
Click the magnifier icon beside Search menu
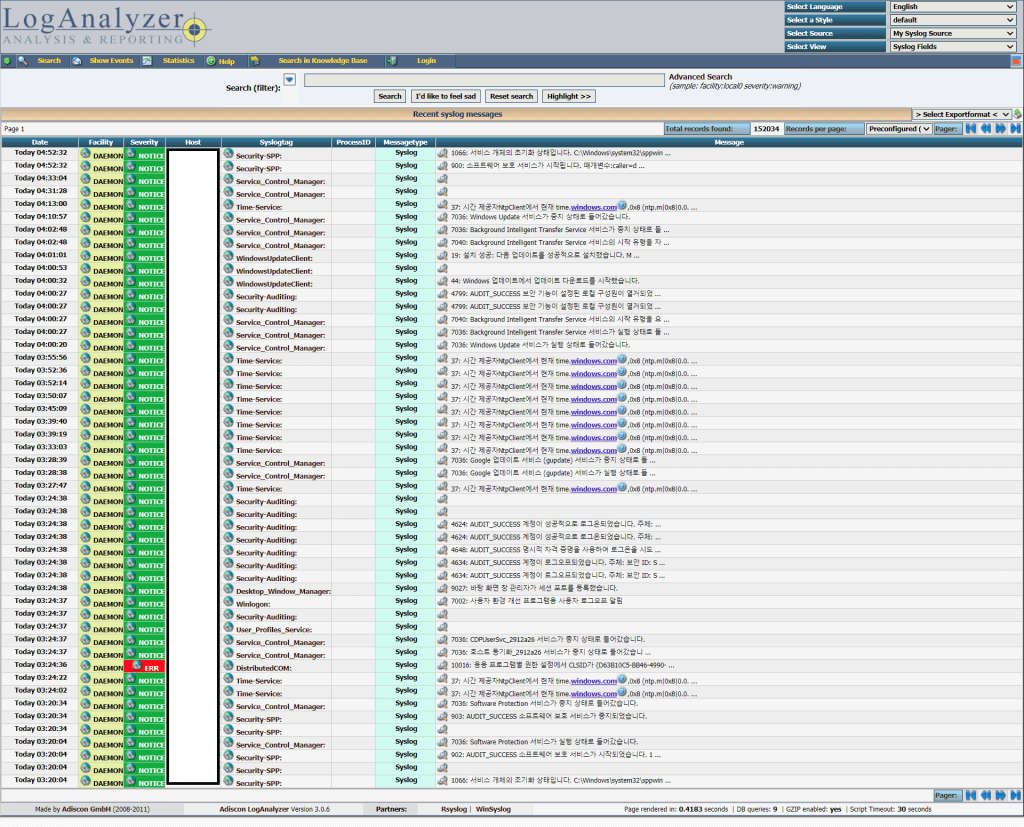(23, 61)
